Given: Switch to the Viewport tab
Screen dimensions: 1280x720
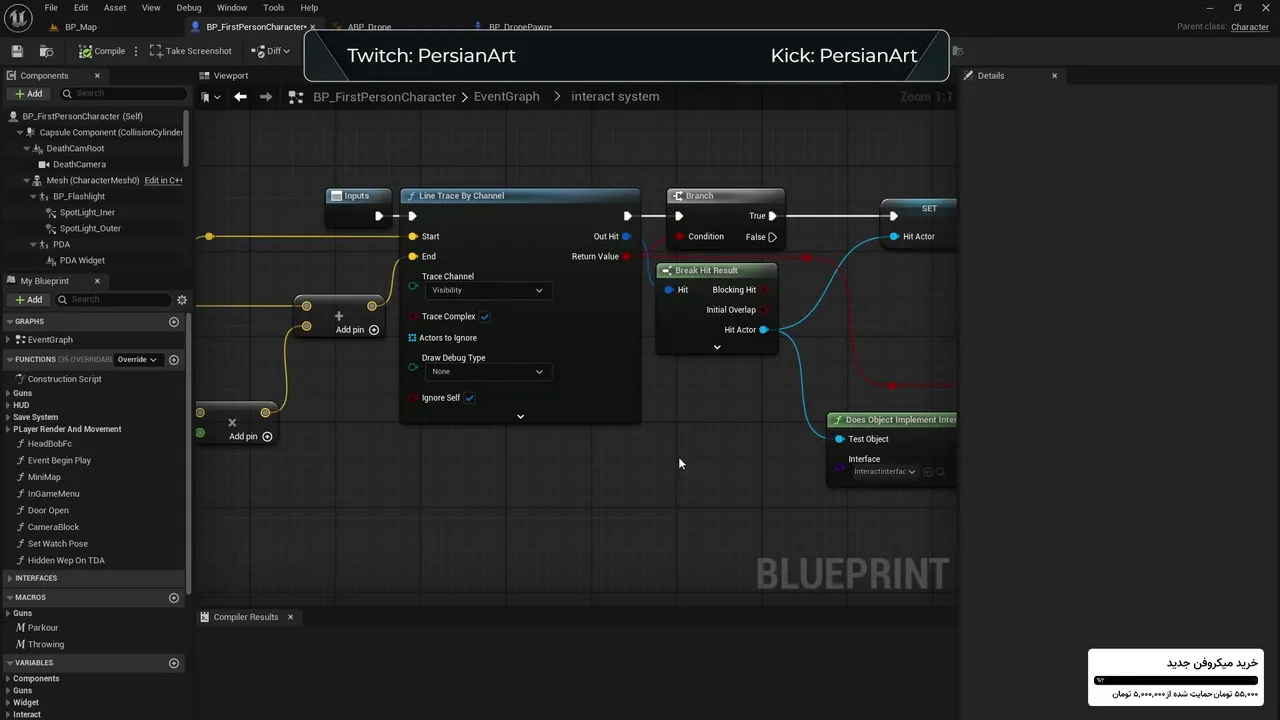Looking at the screenshot, I should tap(224, 76).
